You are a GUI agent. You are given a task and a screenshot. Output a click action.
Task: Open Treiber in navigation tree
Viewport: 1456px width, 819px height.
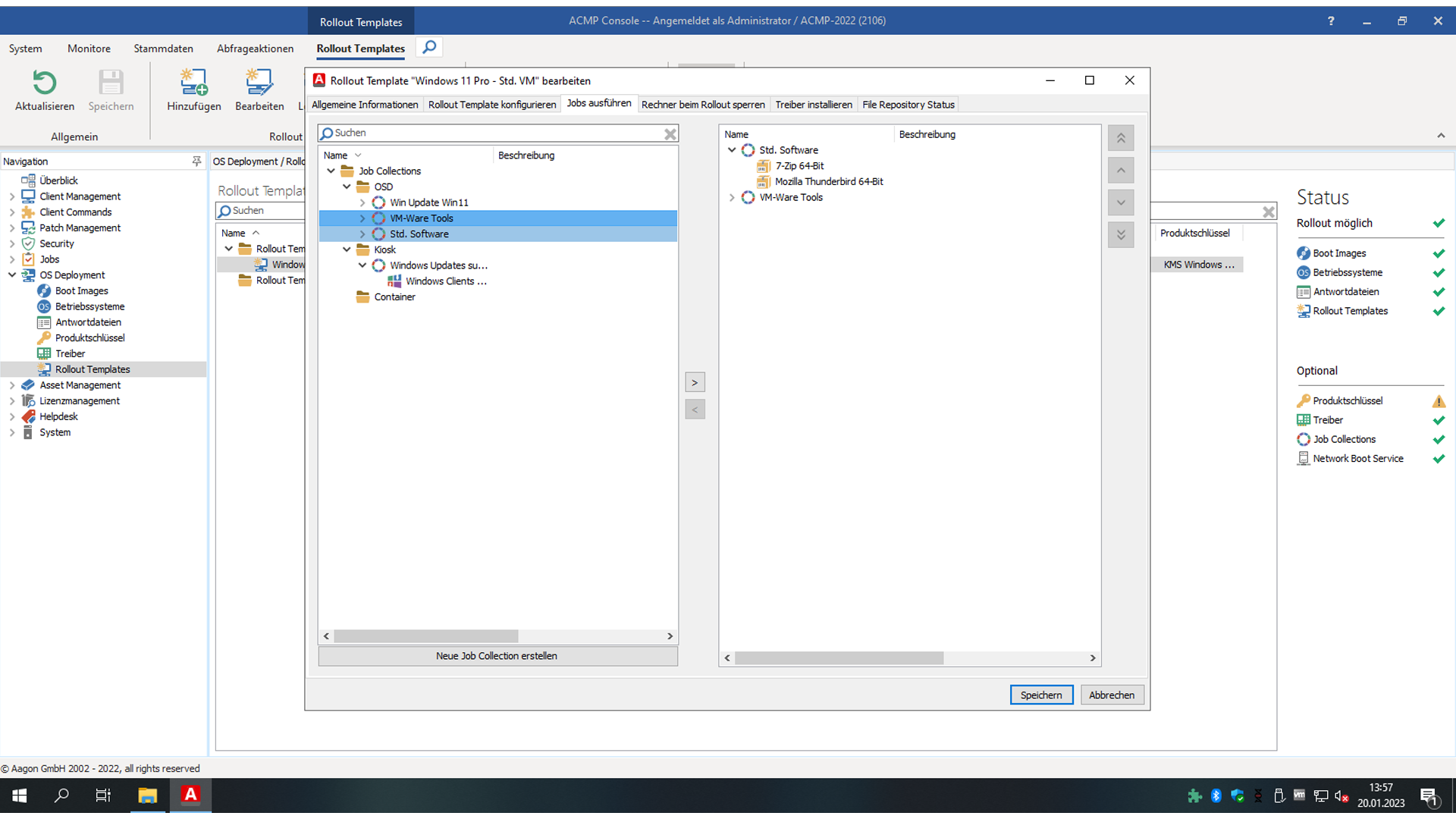[70, 353]
